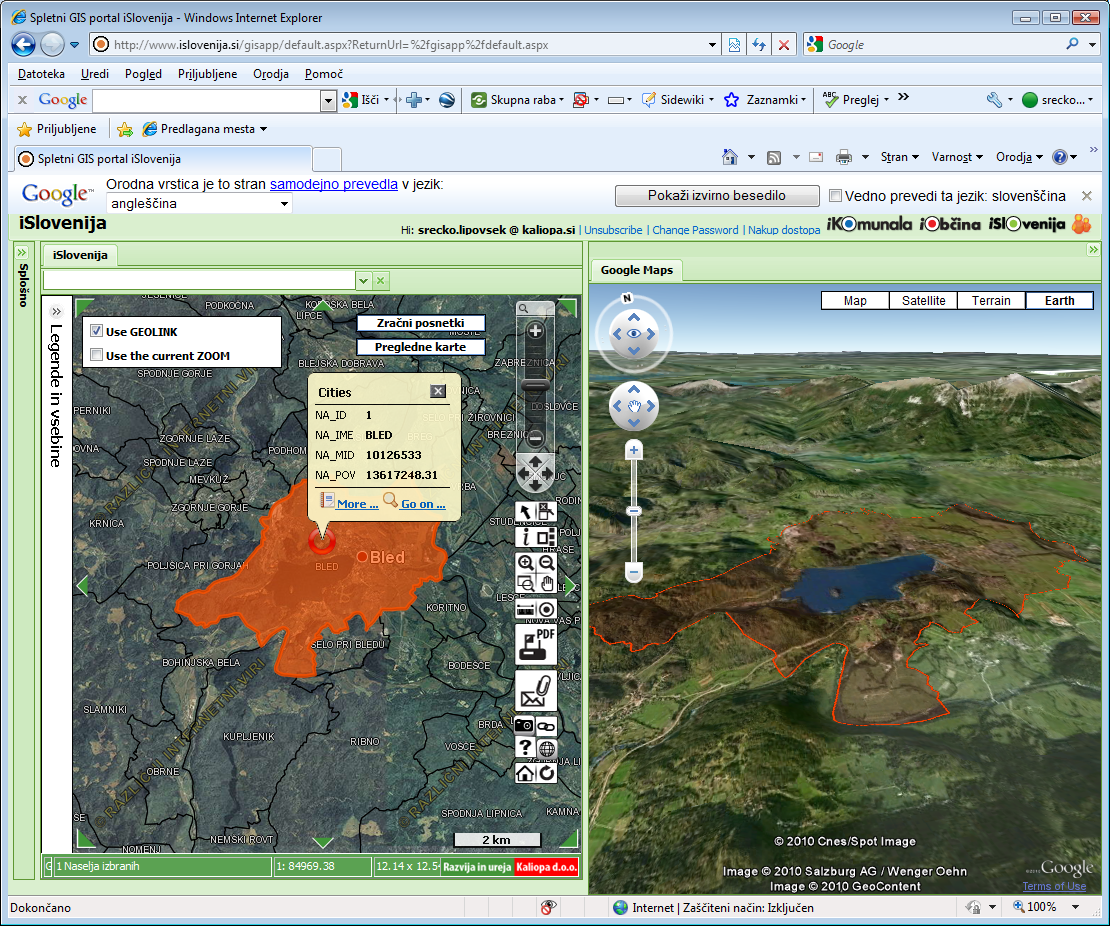This screenshot has width=1110, height=926.
Task: Open the Priljubljene menu
Action: (x=207, y=74)
